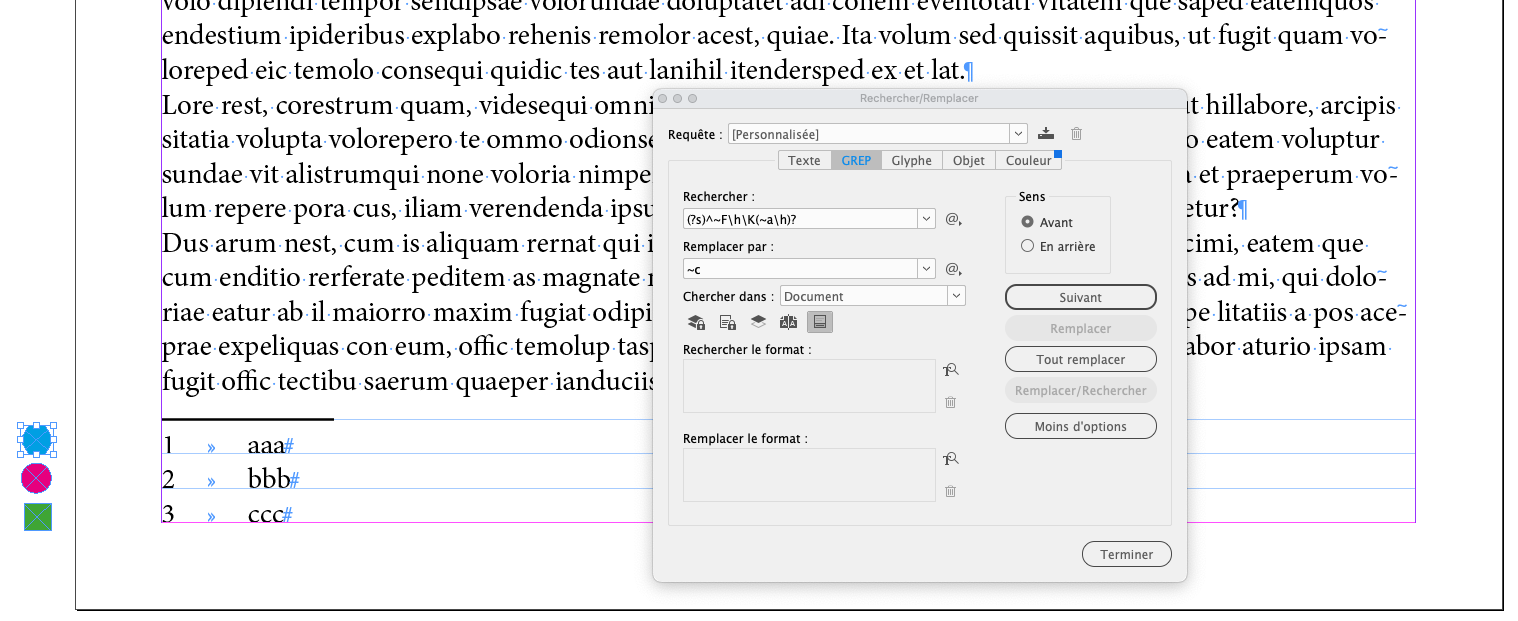Include hidden layers in the search
Screen dimensions: 1518x621
(x=757, y=322)
